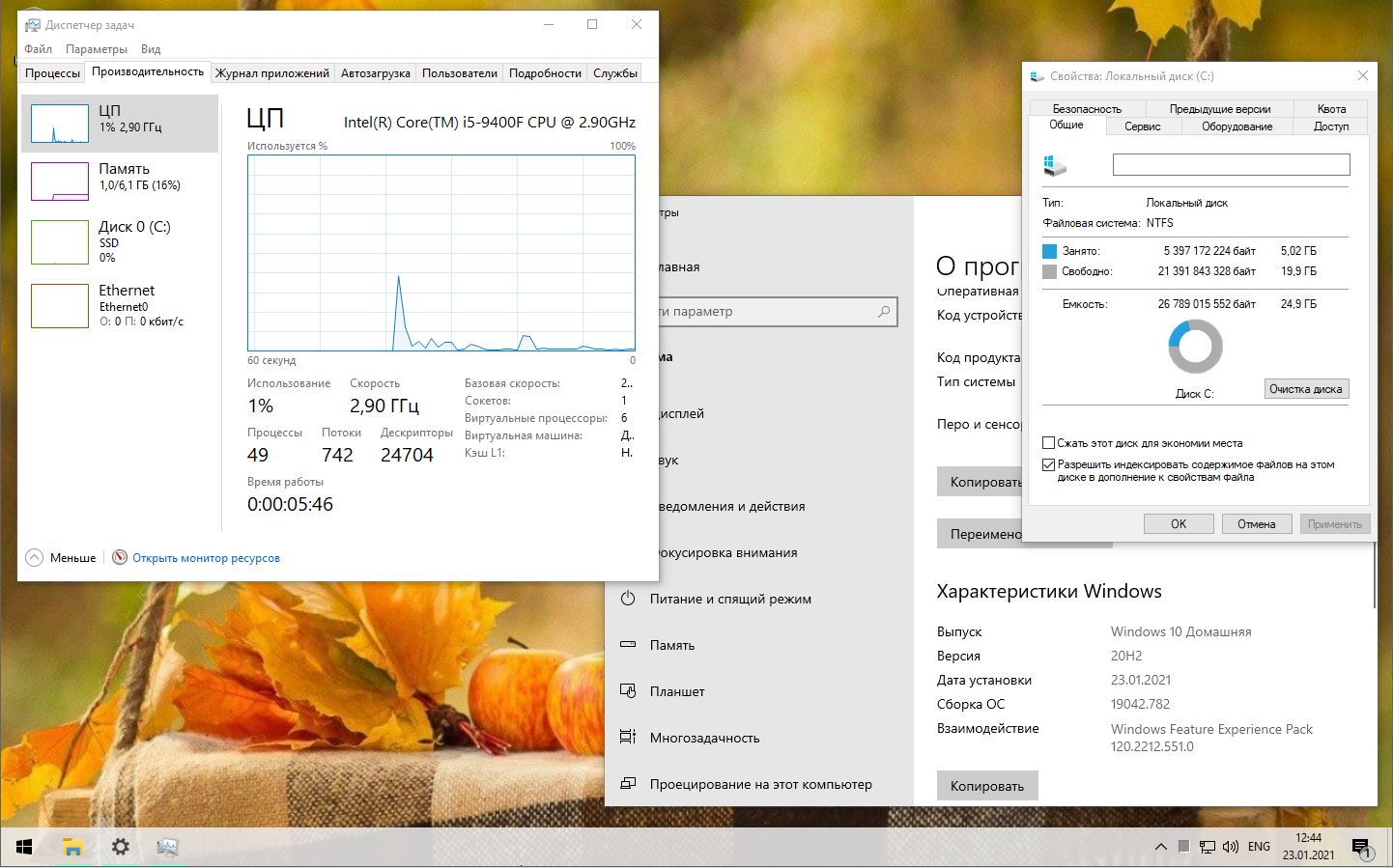Collapse Task Manager with Меньше
Image resolution: width=1393 pixels, height=868 pixels.
(61, 558)
